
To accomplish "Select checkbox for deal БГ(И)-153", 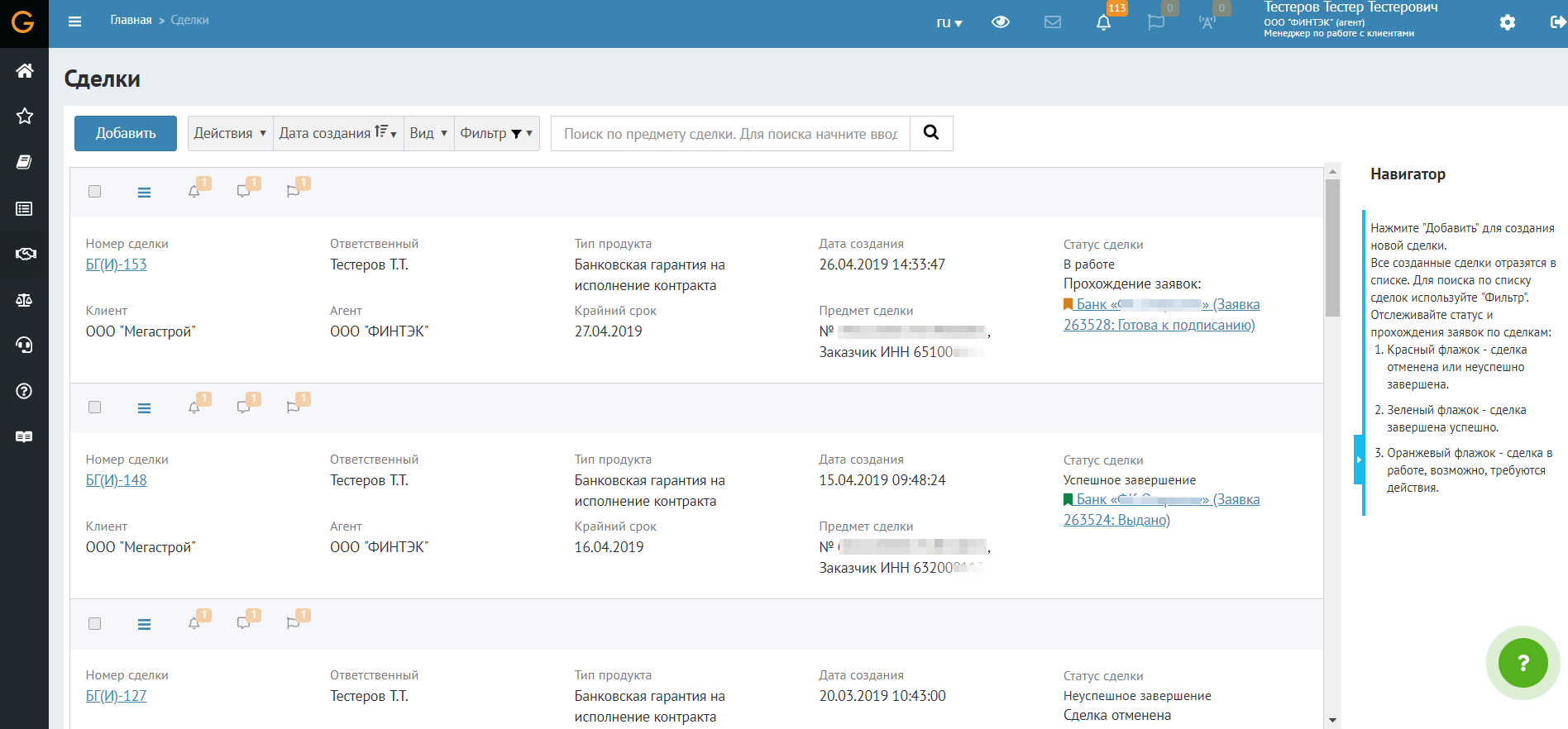I will [x=95, y=192].
